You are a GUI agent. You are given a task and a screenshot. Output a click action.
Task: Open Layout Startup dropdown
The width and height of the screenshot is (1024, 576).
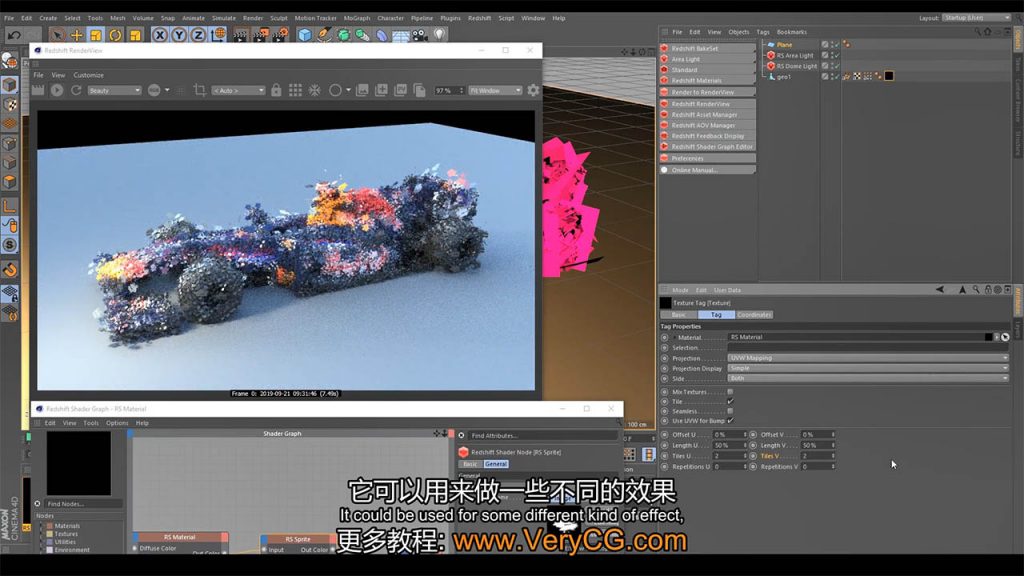coord(976,18)
